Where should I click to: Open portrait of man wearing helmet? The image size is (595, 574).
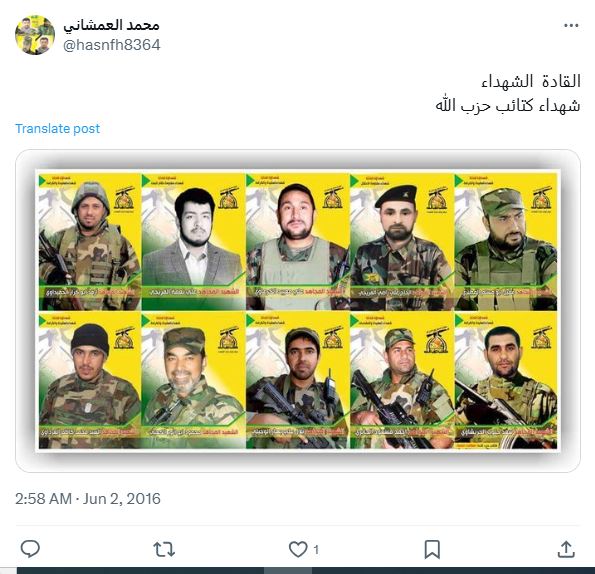90,242
